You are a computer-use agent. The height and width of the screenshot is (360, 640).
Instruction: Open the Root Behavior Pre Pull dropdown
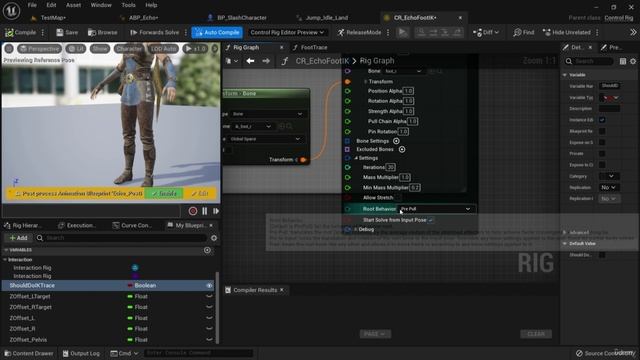pos(436,209)
